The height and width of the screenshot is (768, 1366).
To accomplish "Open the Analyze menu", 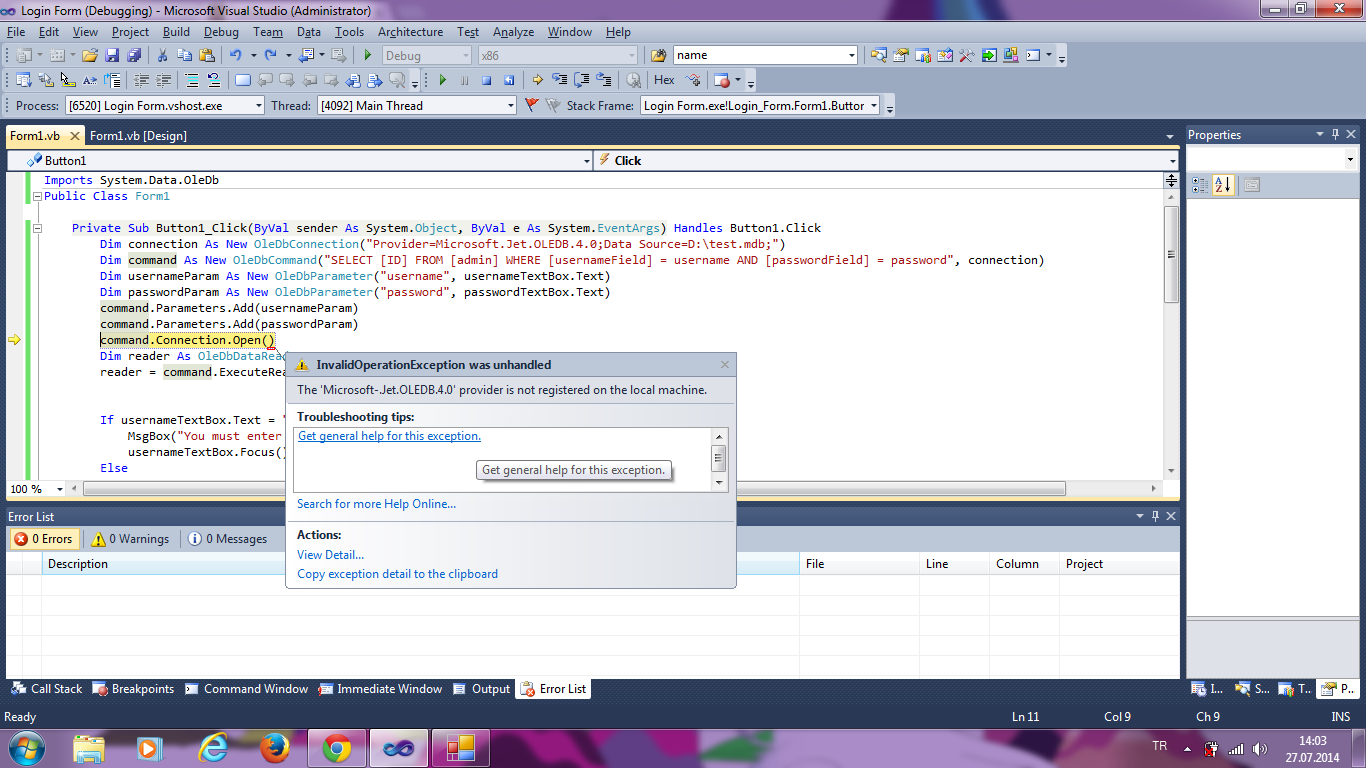I will [x=513, y=32].
